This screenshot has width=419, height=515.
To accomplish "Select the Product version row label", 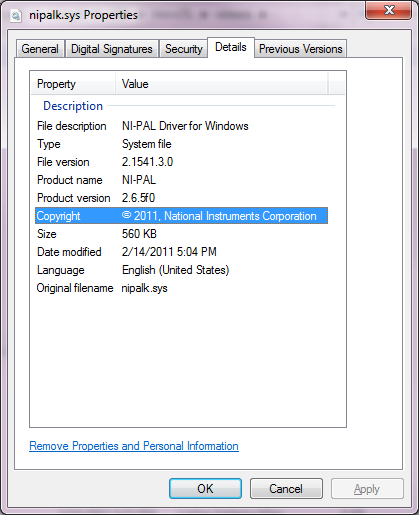I will click(74, 198).
